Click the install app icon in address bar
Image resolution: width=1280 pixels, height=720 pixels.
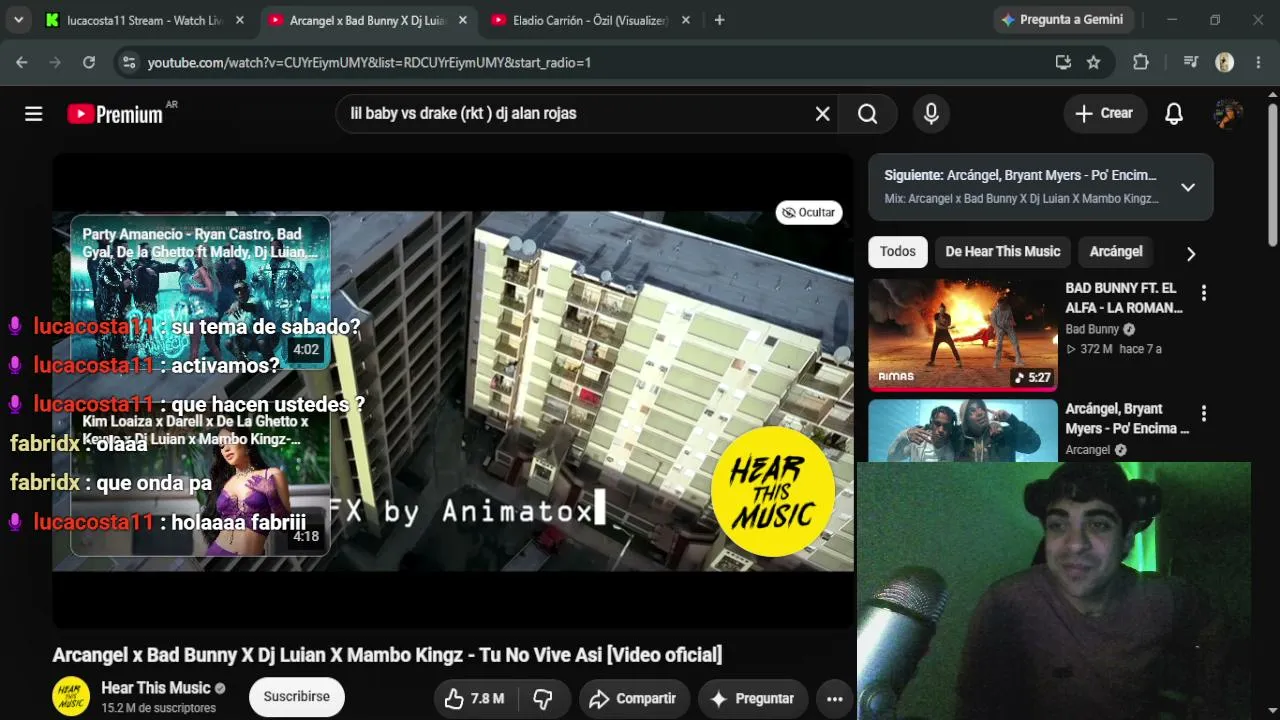pos(1063,62)
